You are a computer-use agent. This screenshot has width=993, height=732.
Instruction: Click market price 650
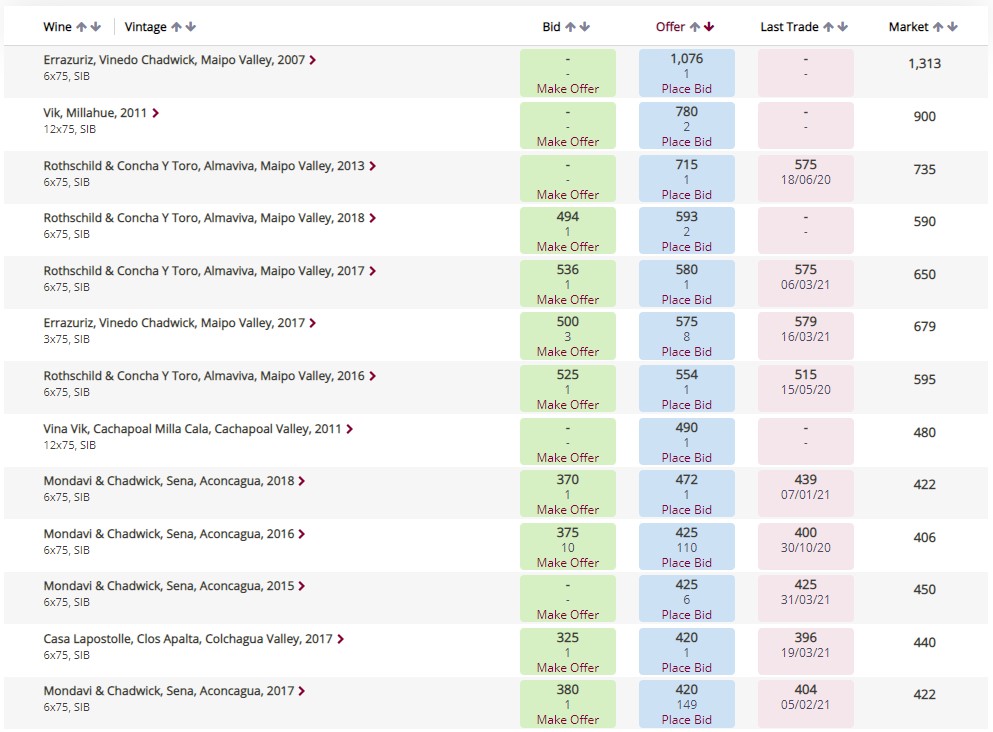click(x=925, y=275)
